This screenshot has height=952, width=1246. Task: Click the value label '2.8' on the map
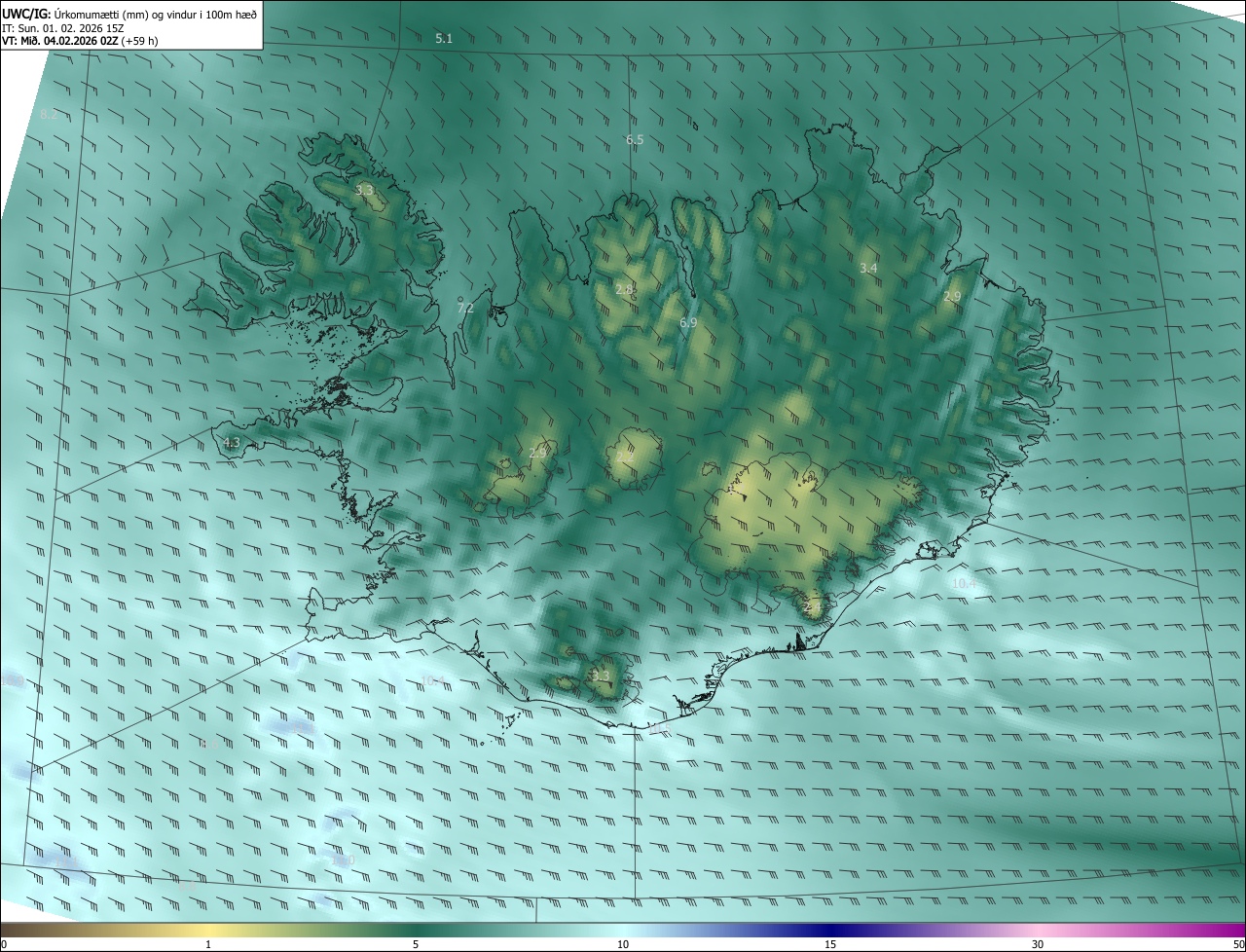[x=625, y=290]
